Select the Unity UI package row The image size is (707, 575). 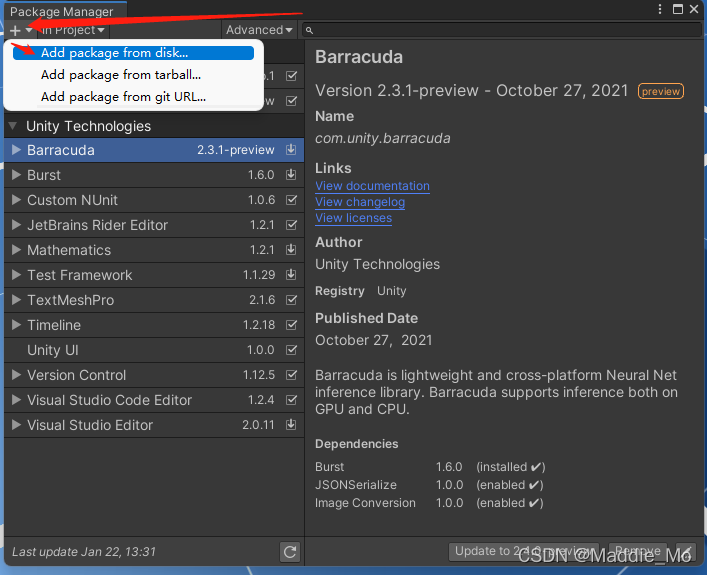click(x=154, y=350)
